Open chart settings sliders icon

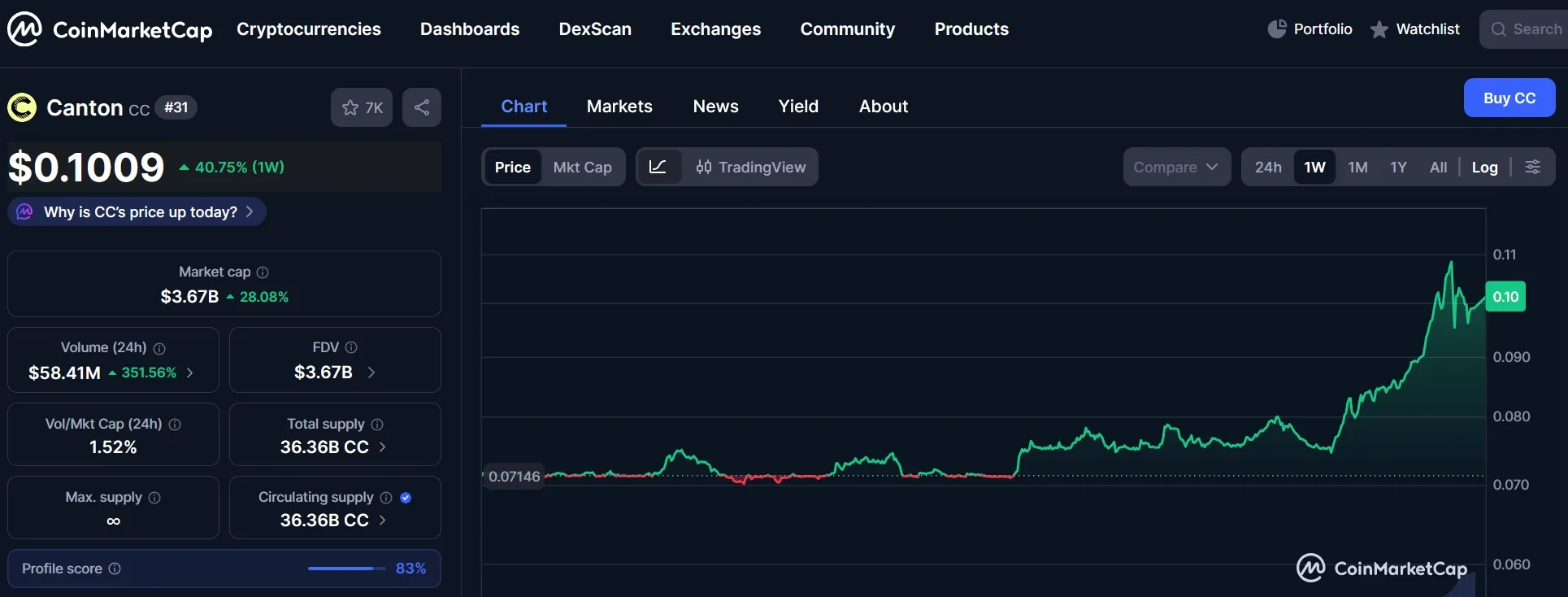[x=1532, y=167]
